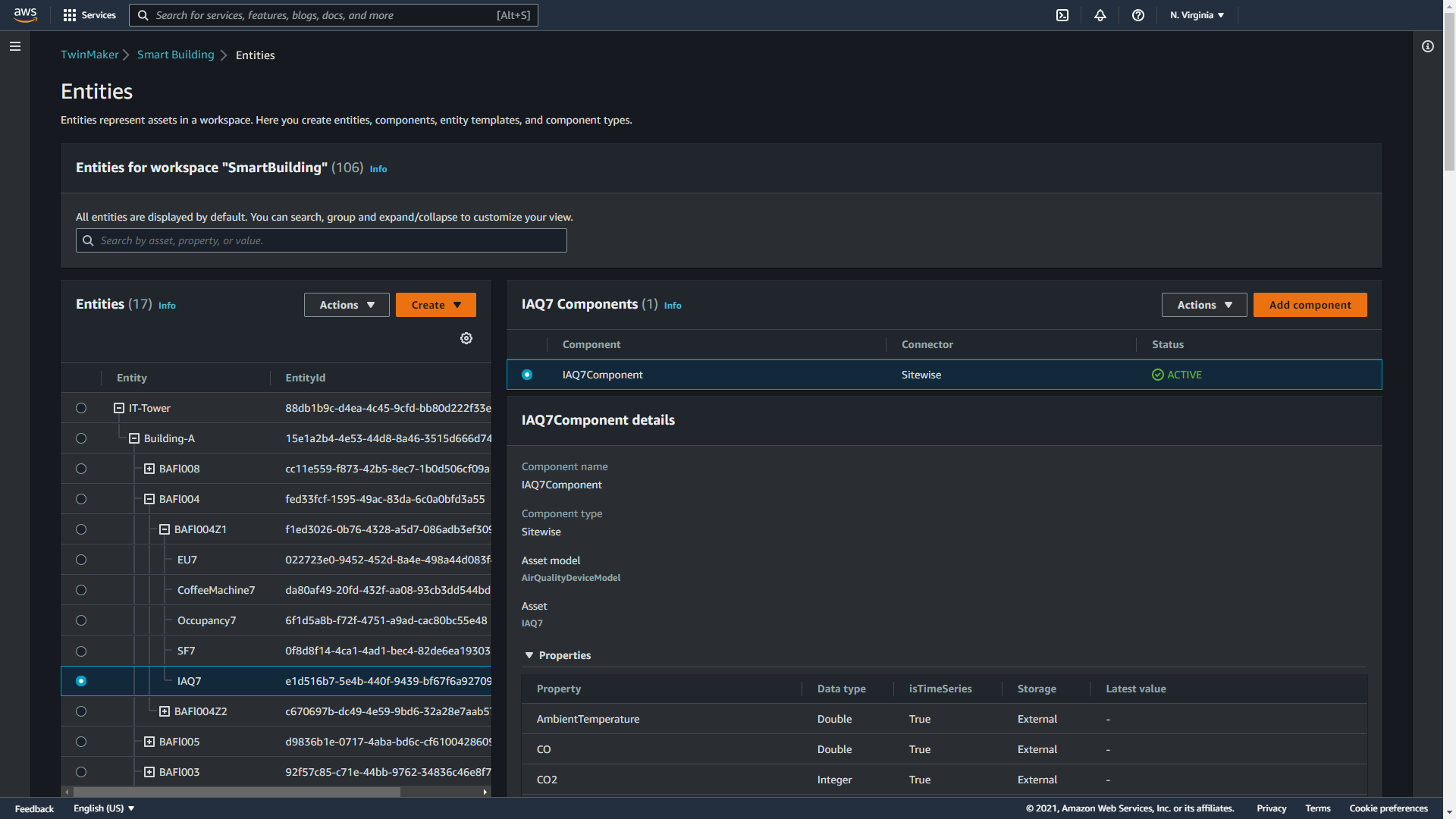Select the IAQ7Component radio button

coord(527,375)
